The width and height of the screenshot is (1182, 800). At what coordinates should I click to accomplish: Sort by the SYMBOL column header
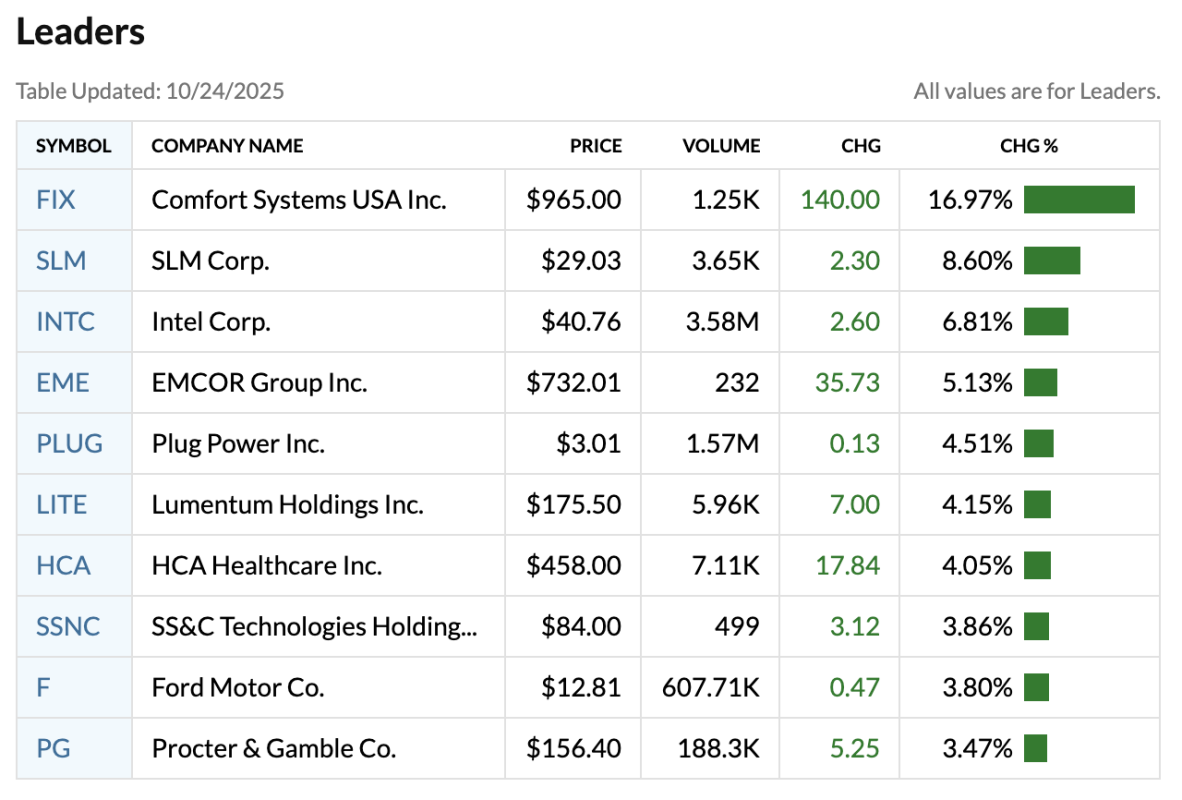pos(73,146)
